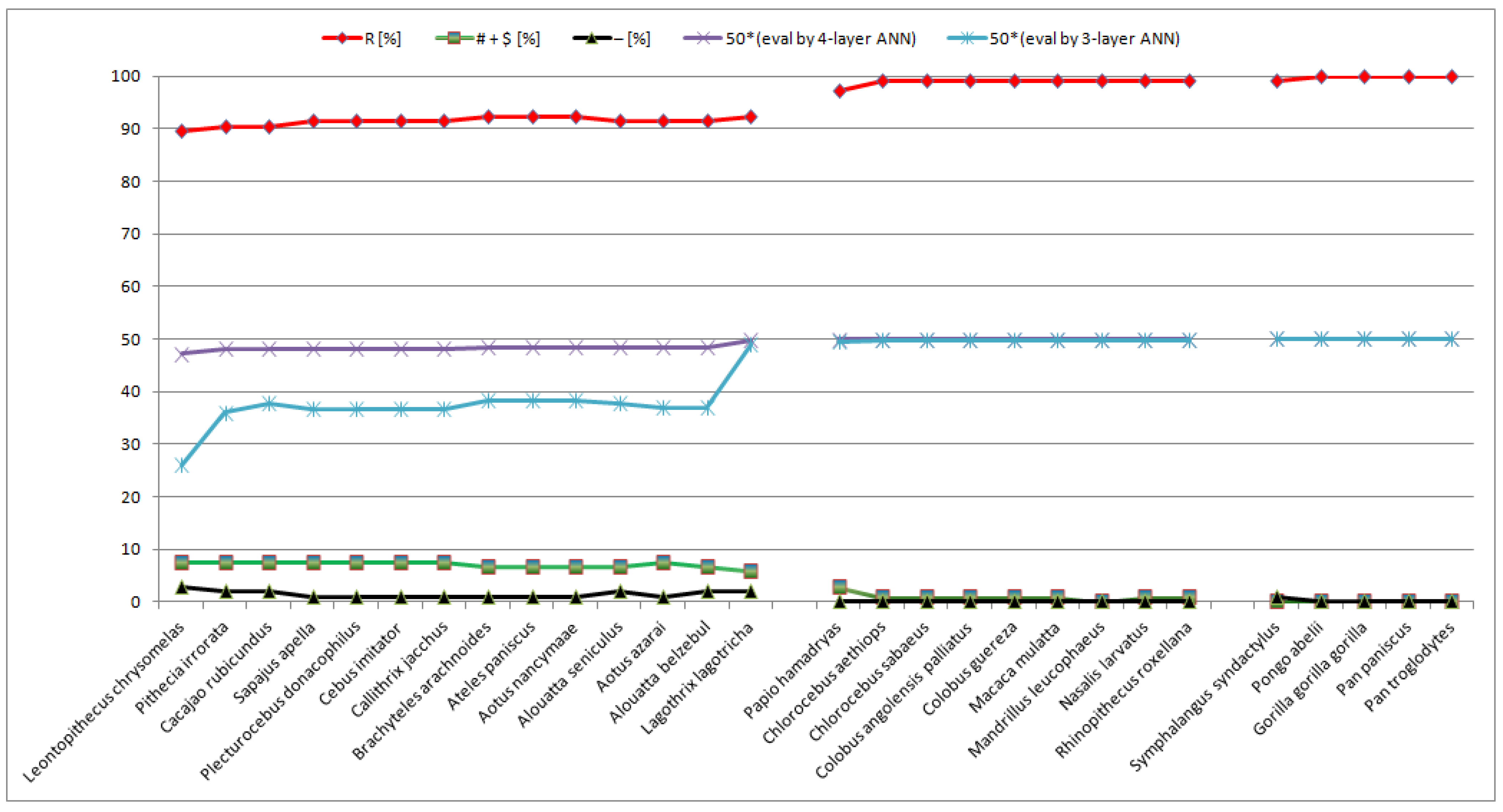Select 'Alouatta belzebul' axis label
The width and height of the screenshot is (1503, 812).
659,672
